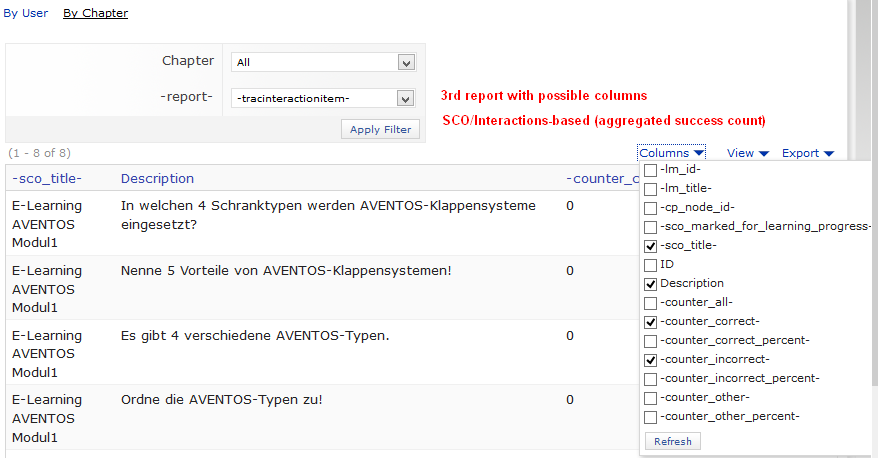Tick the ID column checkbox

point(651,265)
